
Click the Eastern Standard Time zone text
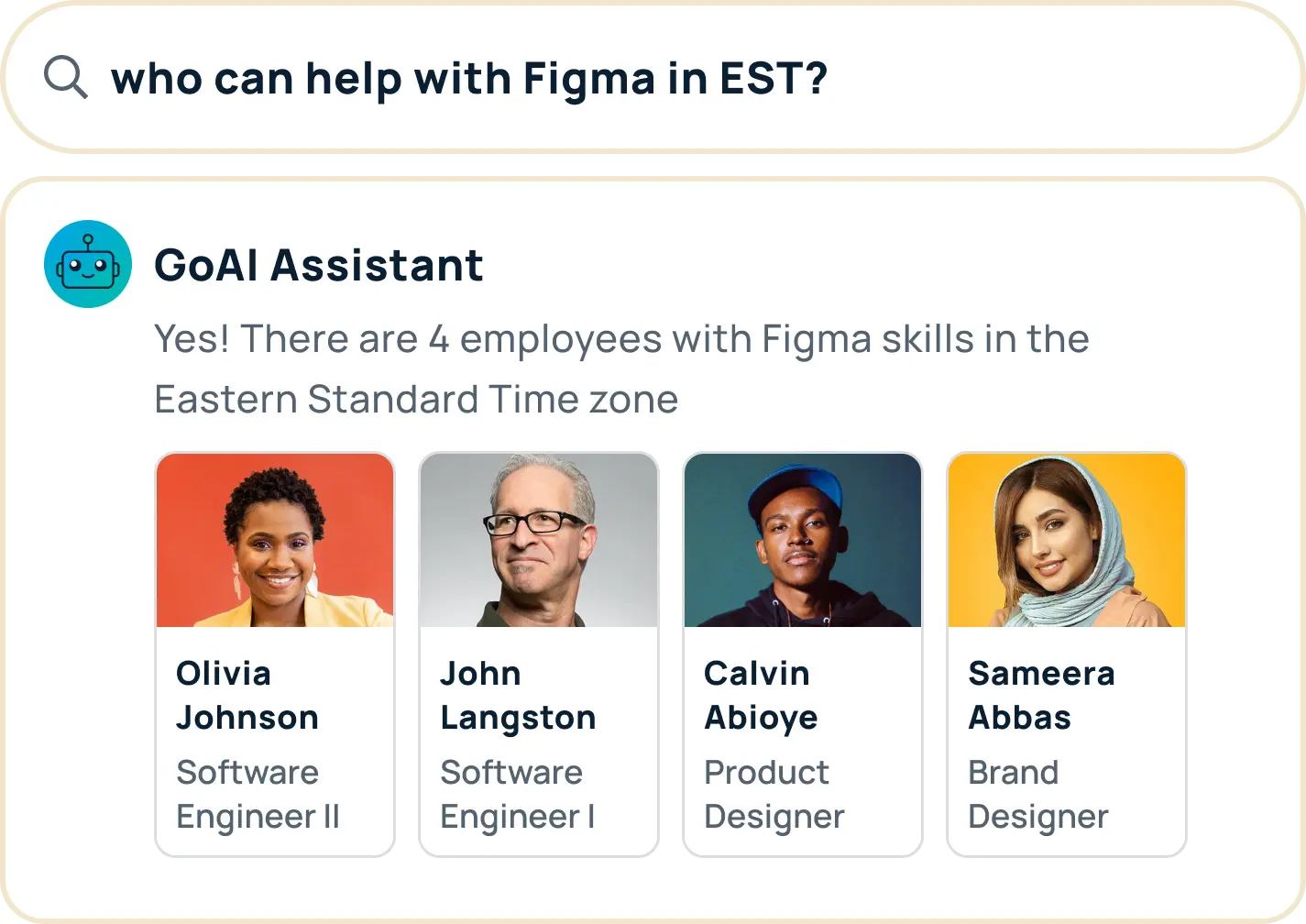coord(416,400)
